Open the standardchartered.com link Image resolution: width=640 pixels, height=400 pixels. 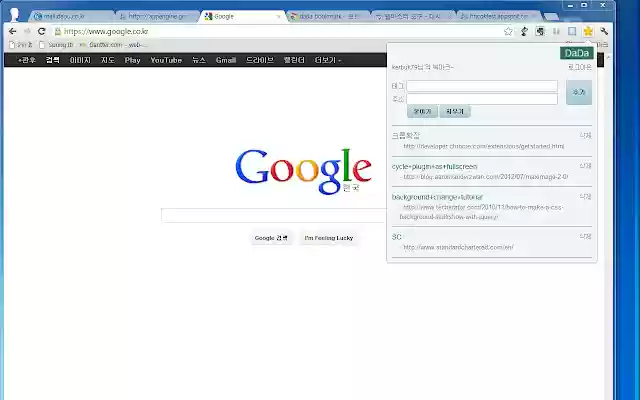458,247
